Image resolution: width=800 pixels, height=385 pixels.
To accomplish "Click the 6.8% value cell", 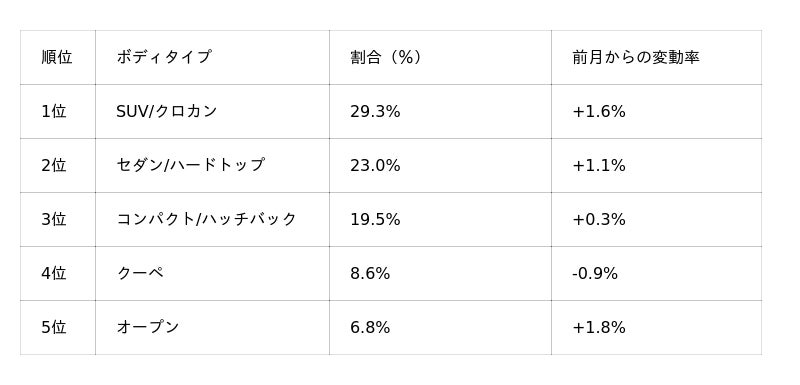I will (440, 327).
